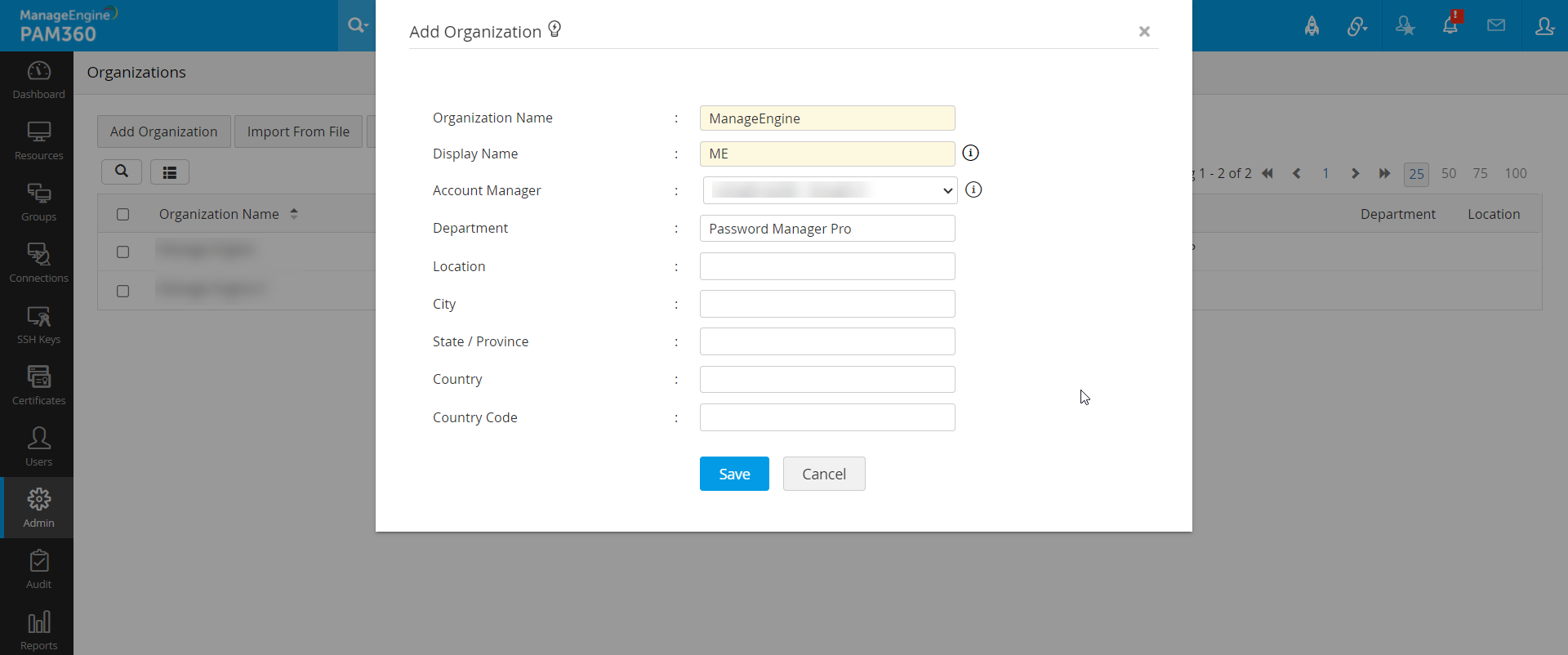
Task: Open the mail envelope icon
Action: pyautogui.click(x=1496, y=25)
